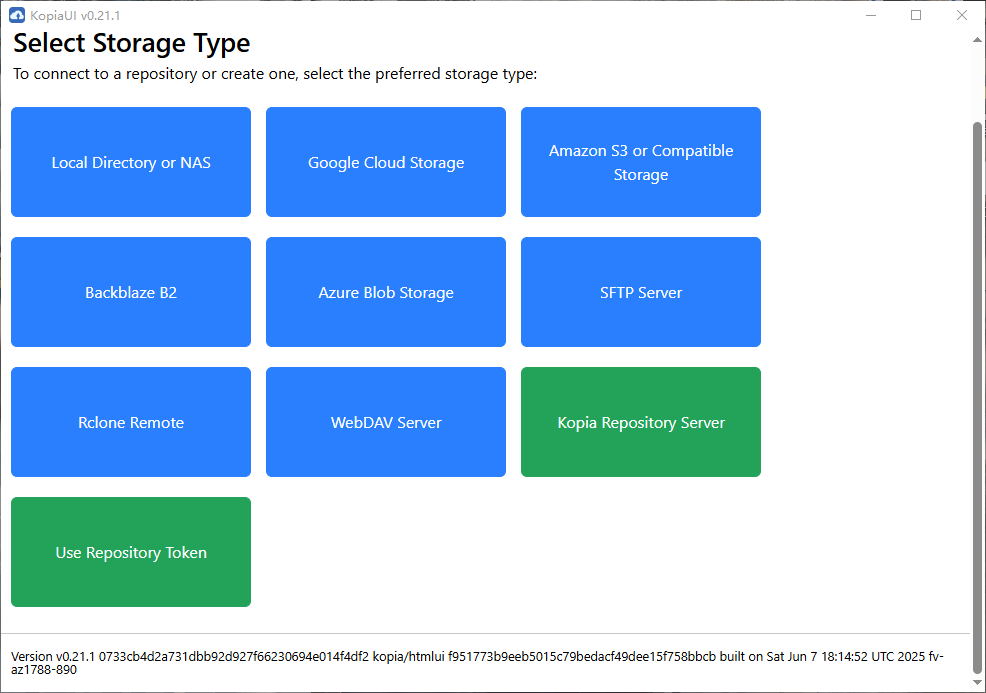Image resolution: width=986 pixels, height=693 pixels.
Task: Click the KopiaUI cloud icon in title bar
Action: 16,15
